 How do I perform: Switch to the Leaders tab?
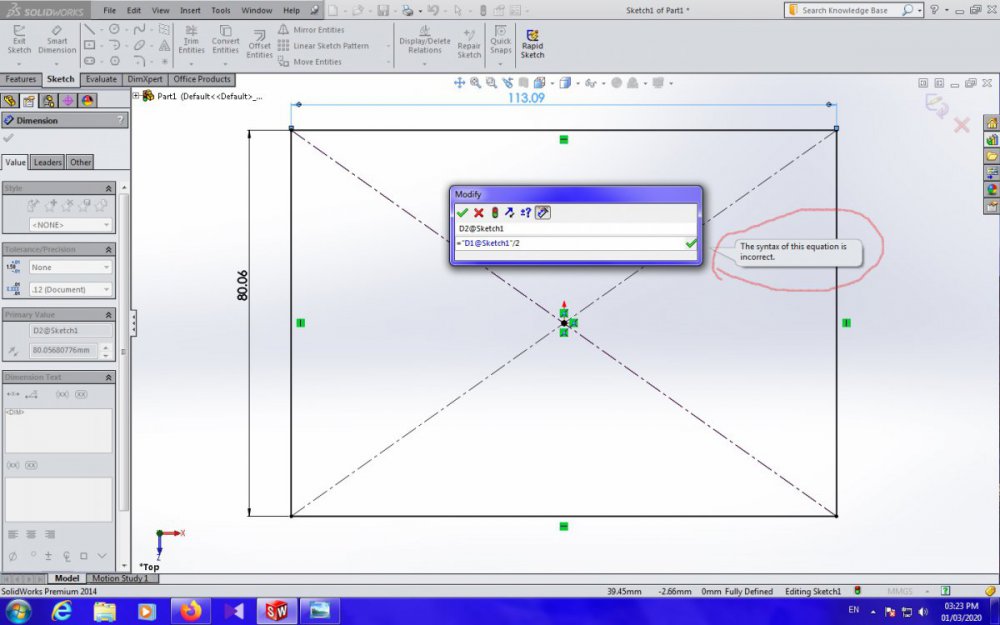point(47,162)
